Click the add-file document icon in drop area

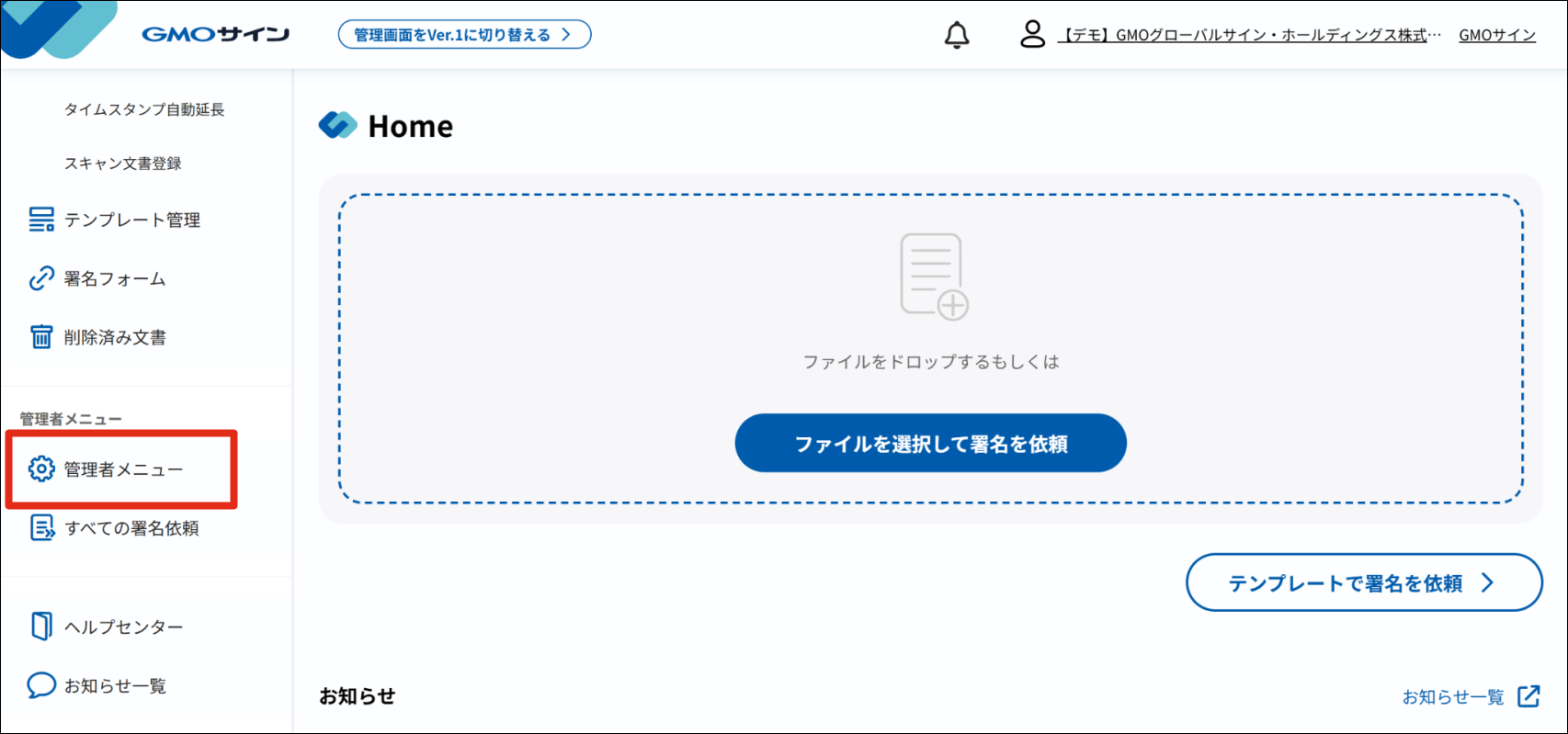(x=934, y=277)
